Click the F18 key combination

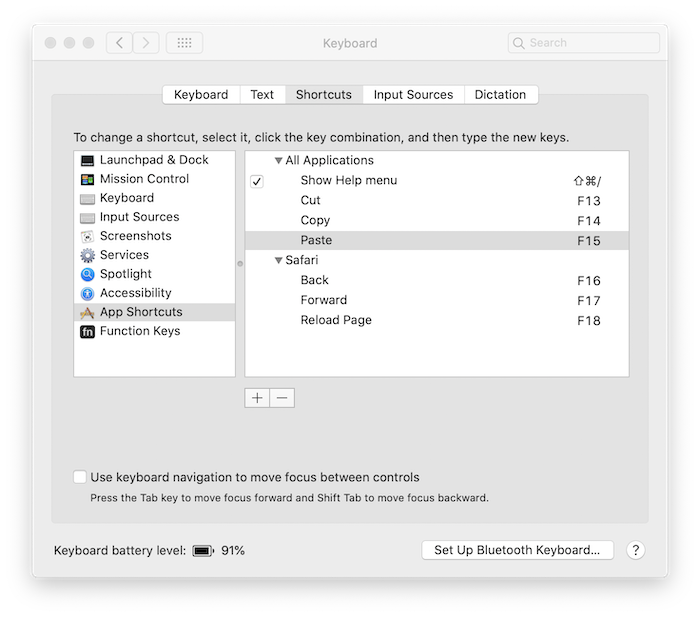click(x=589, y=321)
